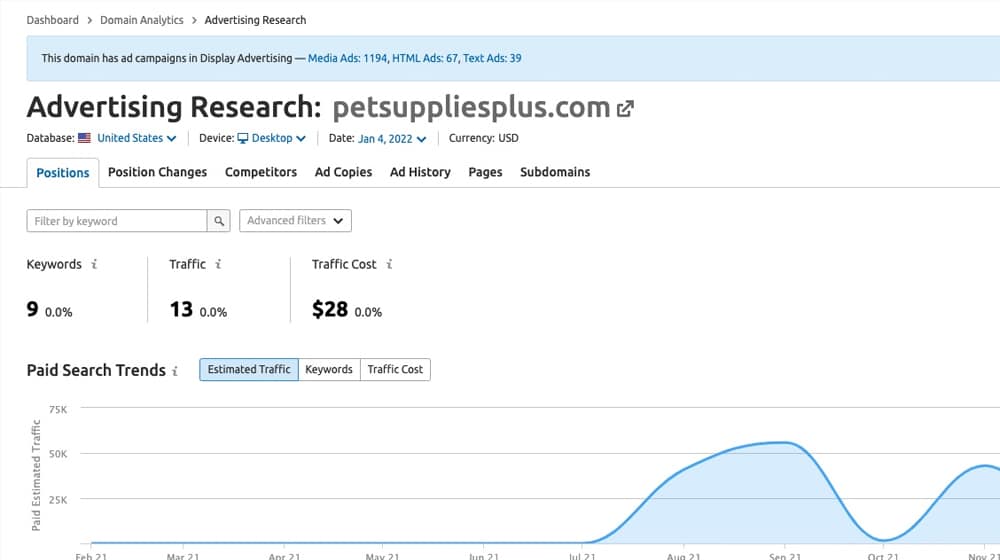Click the 75K y-axis label on chart
The height and width of the screenshot is (560, 1000).
[x=58, y=409]
